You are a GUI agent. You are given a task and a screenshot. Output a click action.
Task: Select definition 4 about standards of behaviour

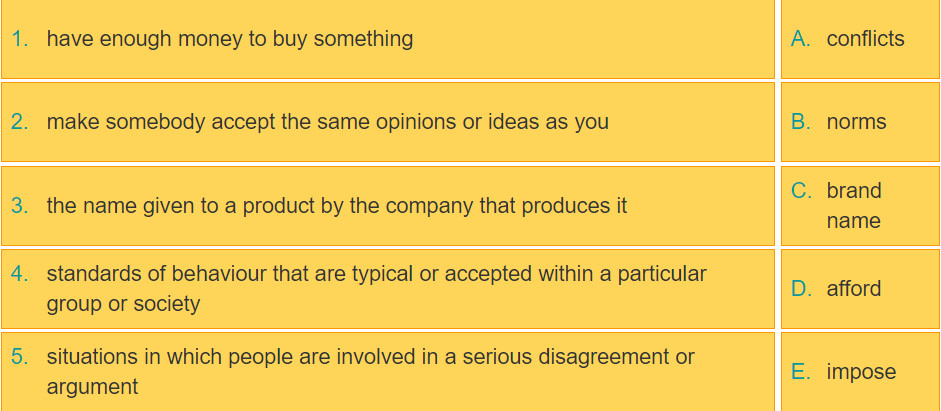click(388, 289)
